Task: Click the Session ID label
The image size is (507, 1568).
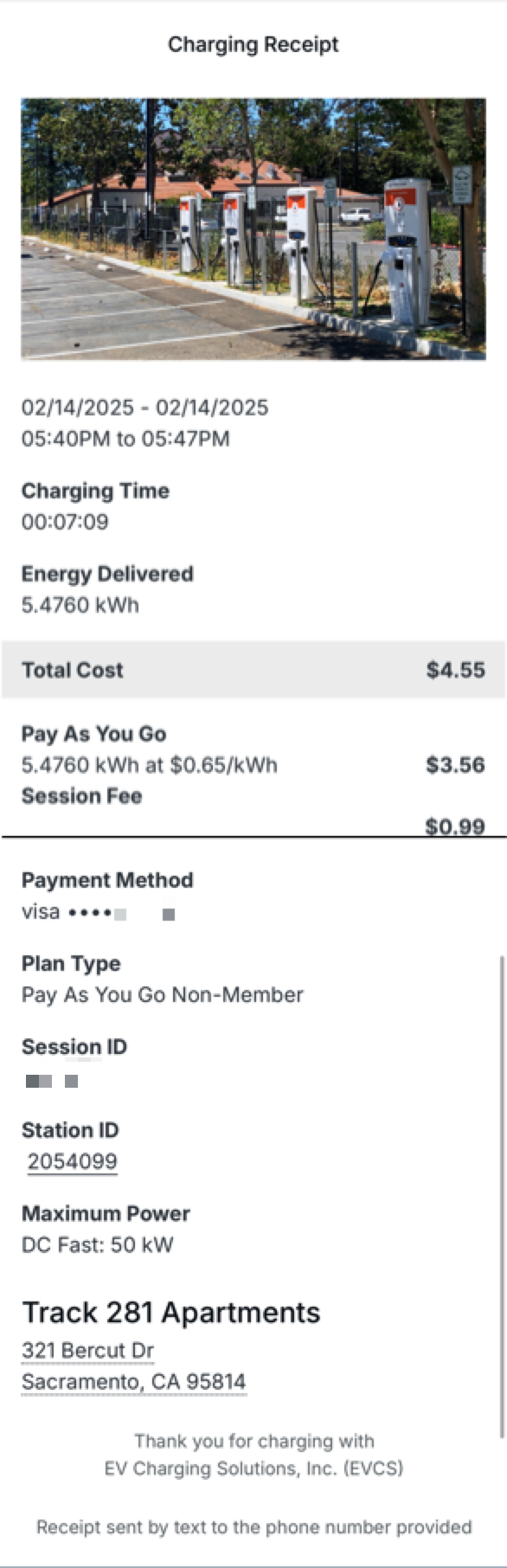Action: tap(74, 1046)
